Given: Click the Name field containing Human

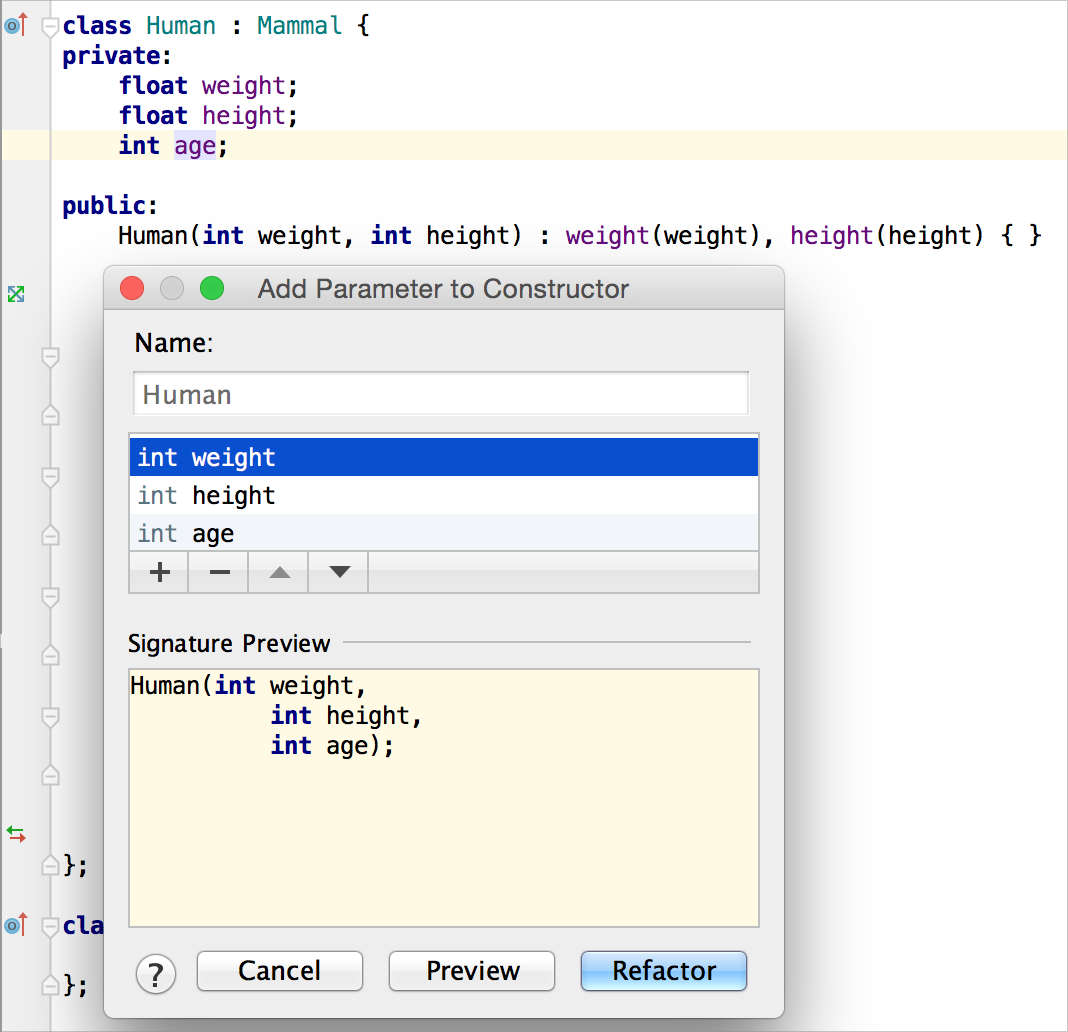Looking at the screenshot, I should tap(441, 394).
